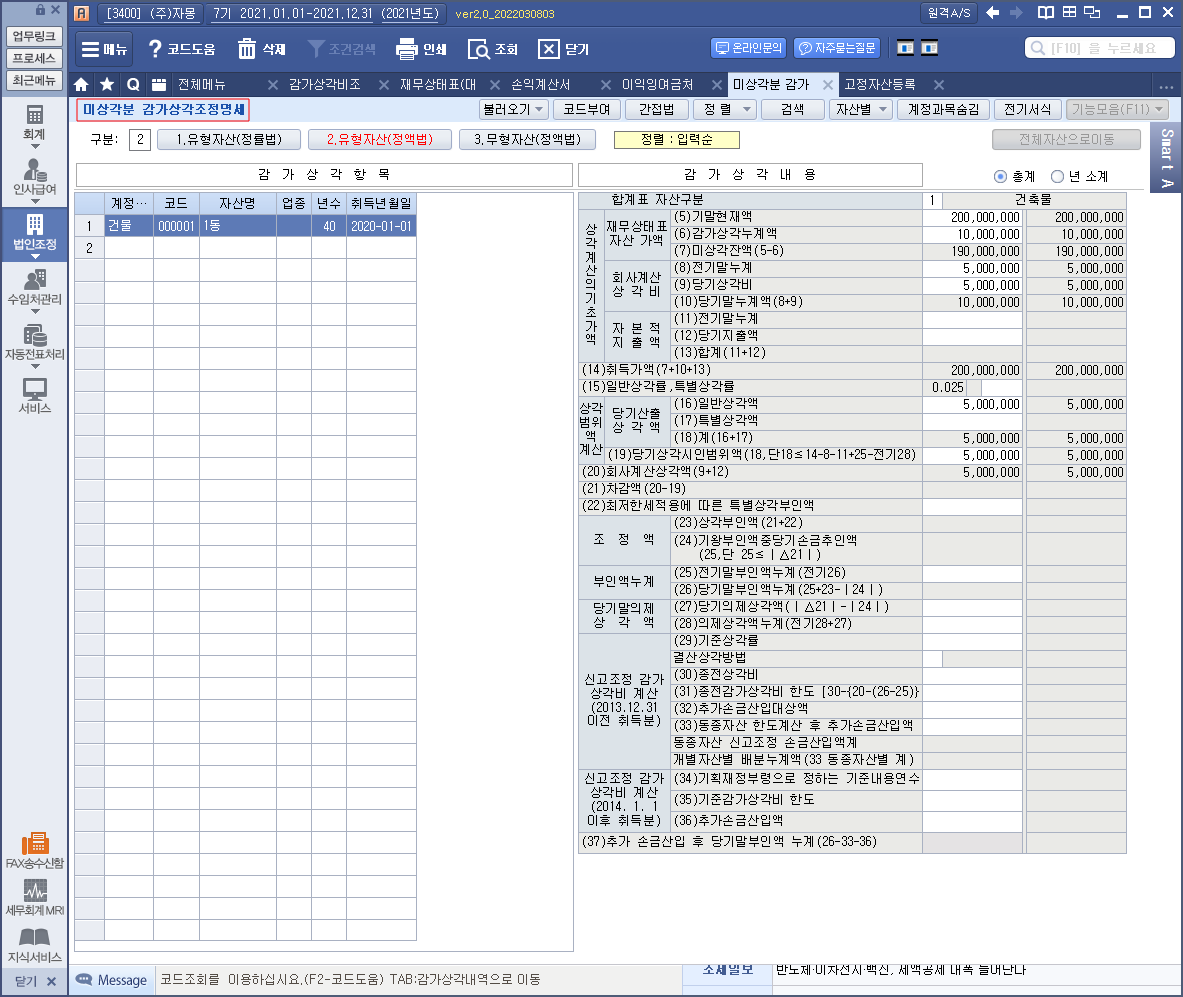
Task: Expand the 기능모음(F11) dropdown
Action: (1159, 109)
